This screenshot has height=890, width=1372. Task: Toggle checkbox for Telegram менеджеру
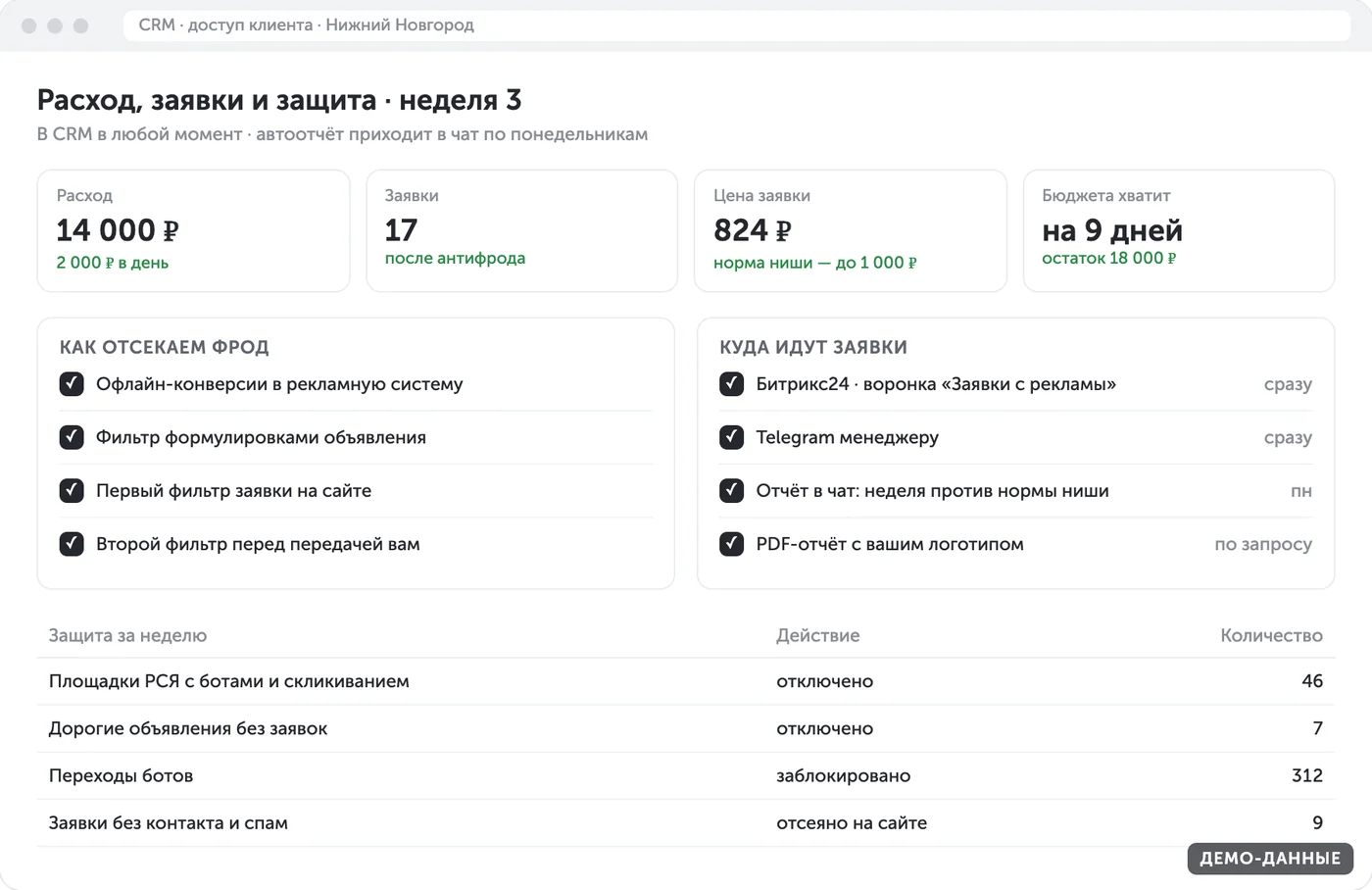(731, 436)
